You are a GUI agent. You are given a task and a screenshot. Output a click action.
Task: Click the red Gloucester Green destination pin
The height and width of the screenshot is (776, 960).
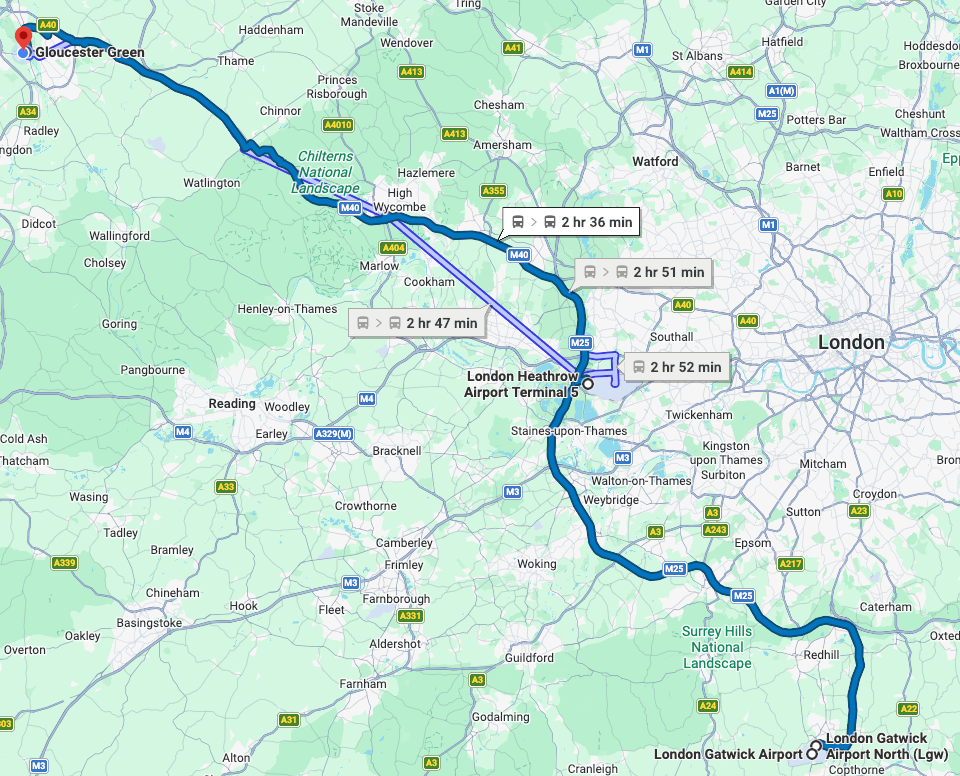(23, 37)
